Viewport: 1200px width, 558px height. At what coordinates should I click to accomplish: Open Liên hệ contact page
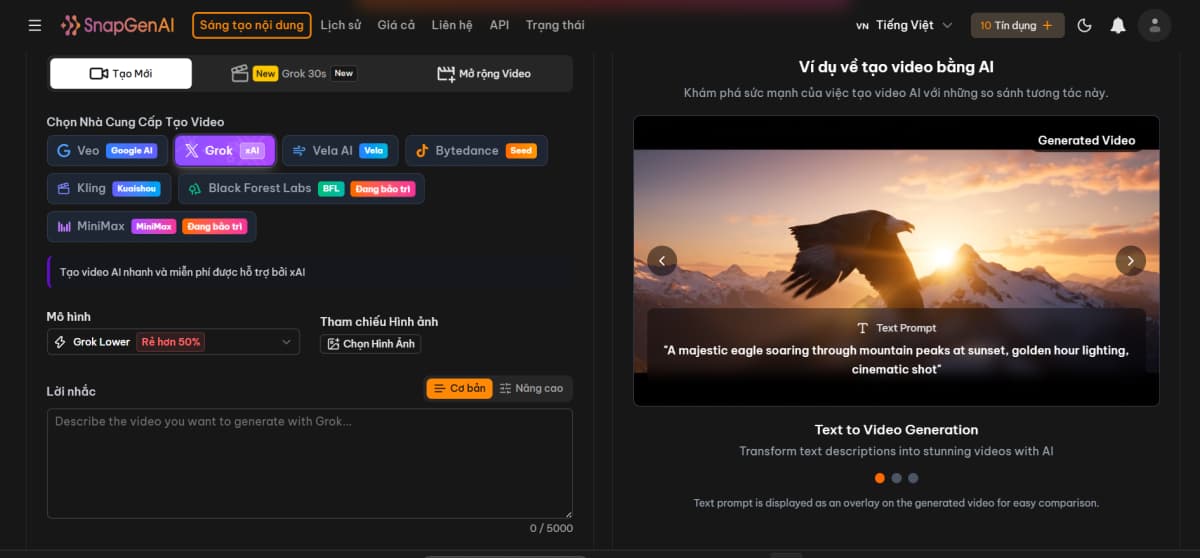click(x=452, y=25)
